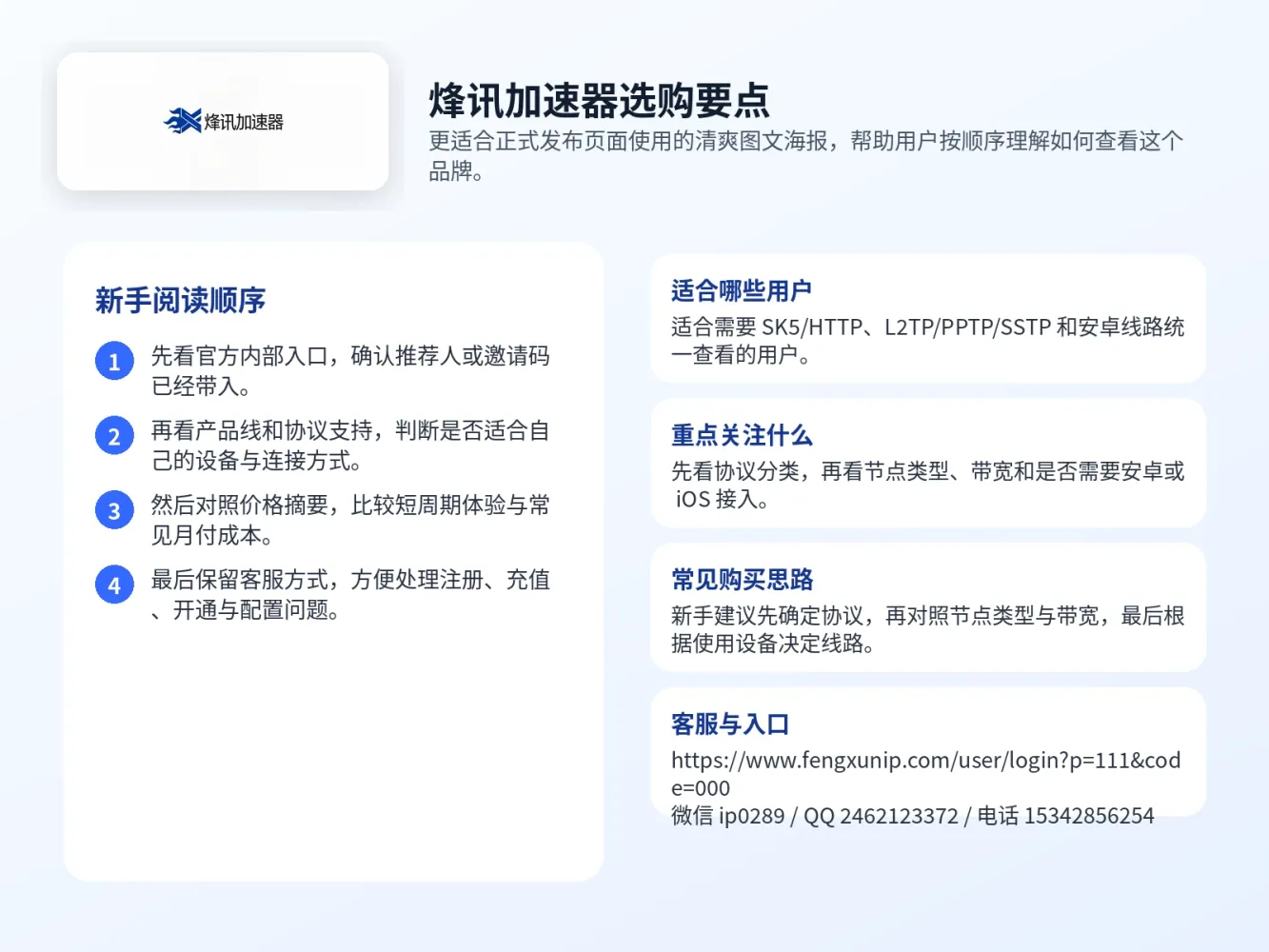Viewport: 1269px width, 952px height.
Task: Click the text 先看官方内部入口
Action: [350, 370]
